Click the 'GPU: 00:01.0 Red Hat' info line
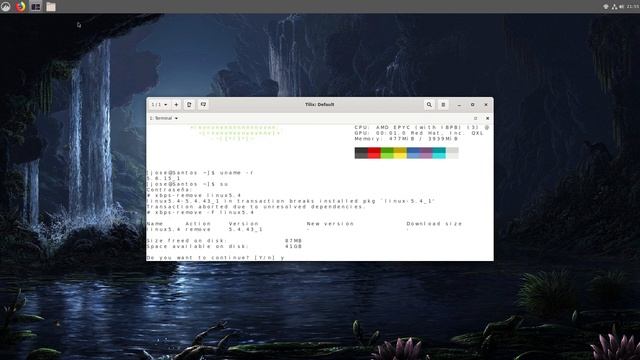Image resolution: width=640 pixels, height=360 pixels. click(x=419, y=133)
